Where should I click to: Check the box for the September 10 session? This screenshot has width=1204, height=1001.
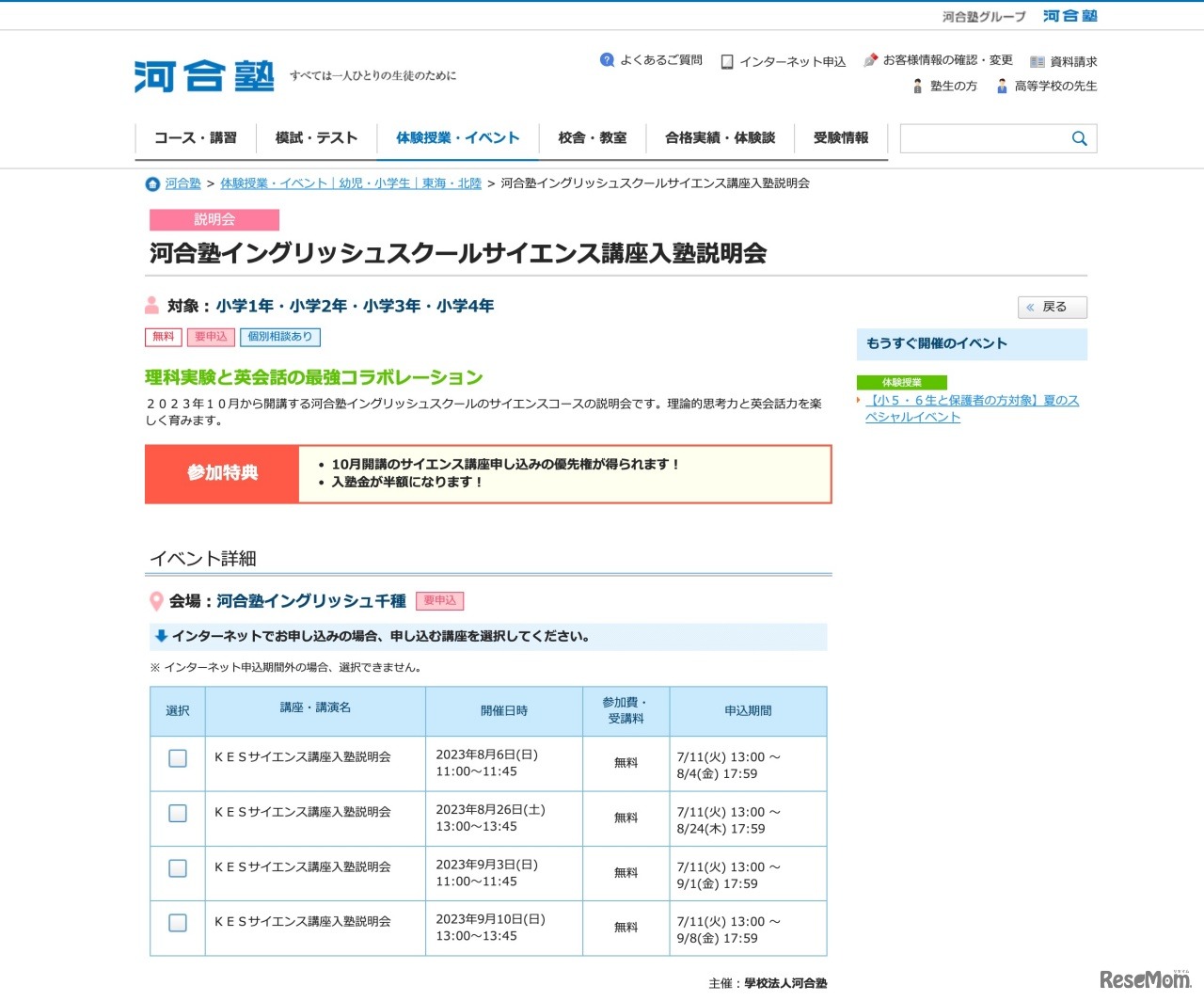coord(178,922)
